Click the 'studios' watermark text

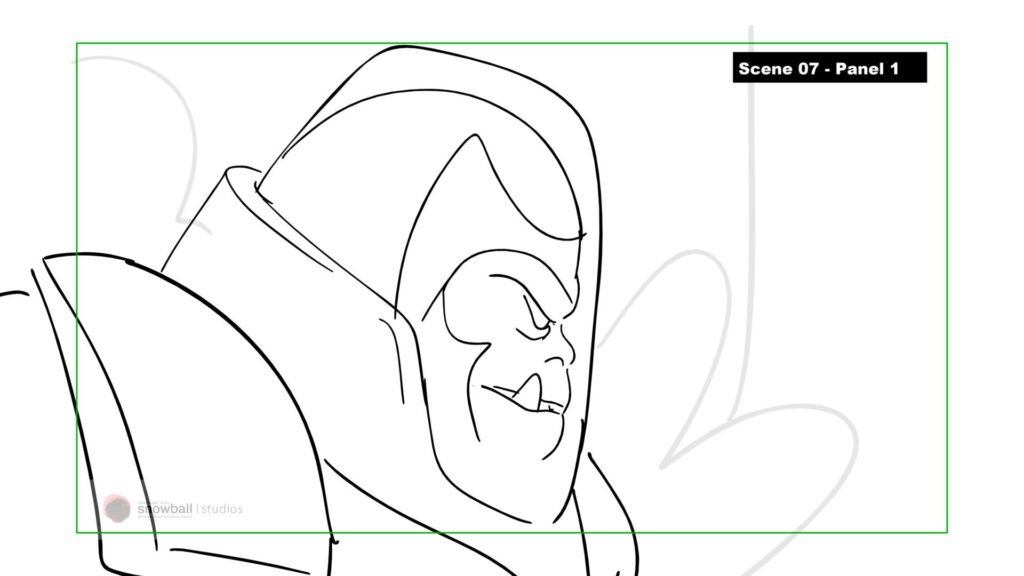(221, 509)
